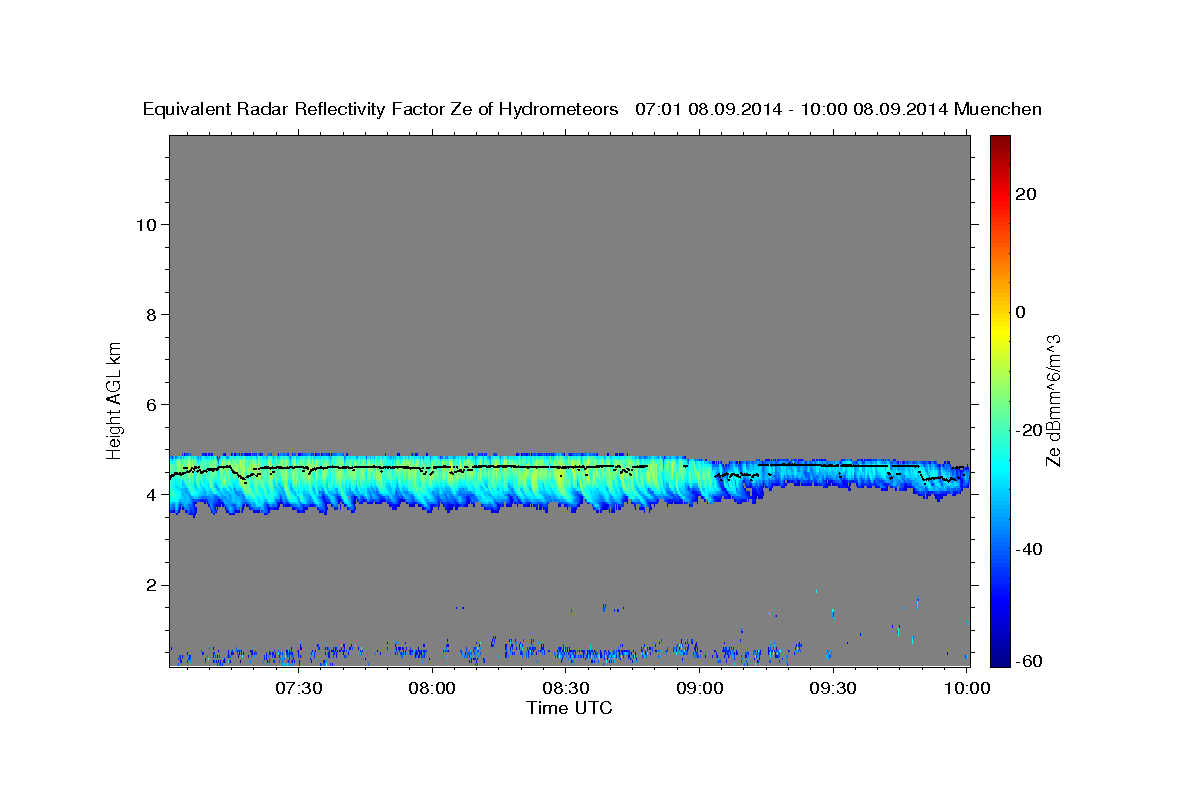Click the height axis value 10
1200x800 pixels.
click(x=145, y=225)
